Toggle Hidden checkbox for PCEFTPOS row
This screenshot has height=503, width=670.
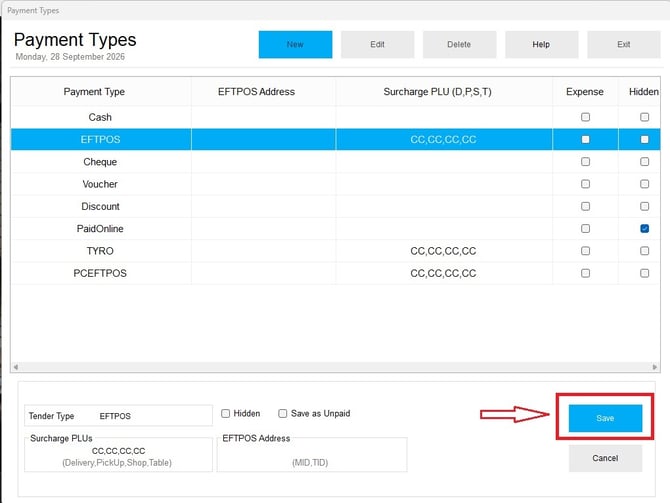click(x=644, y=273)
